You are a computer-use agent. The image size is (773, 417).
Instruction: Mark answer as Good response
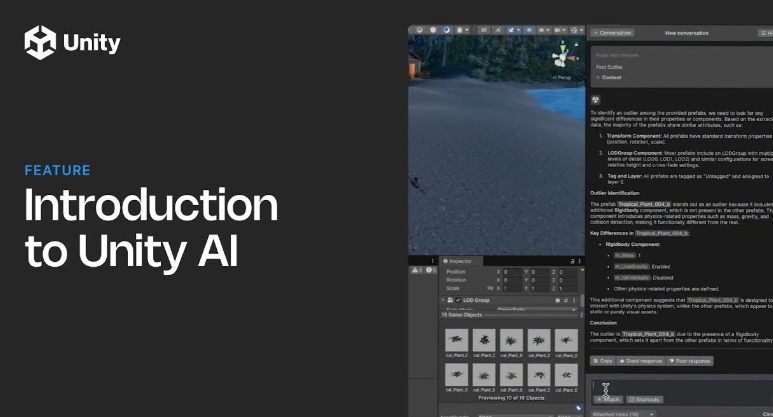pyautogui.click(x=645, y=361)
